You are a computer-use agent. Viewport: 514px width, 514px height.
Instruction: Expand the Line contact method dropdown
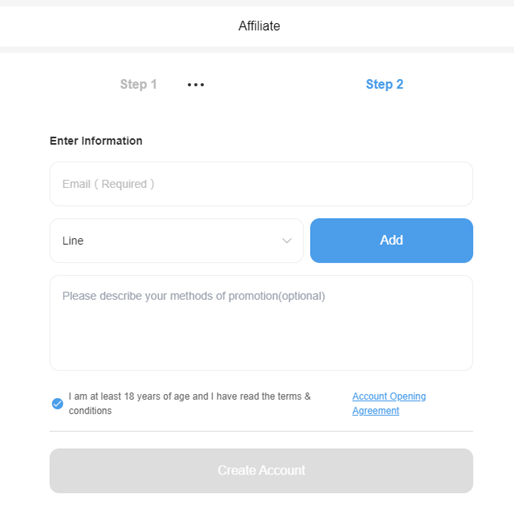pyautogui.click(x=176, y=241)
